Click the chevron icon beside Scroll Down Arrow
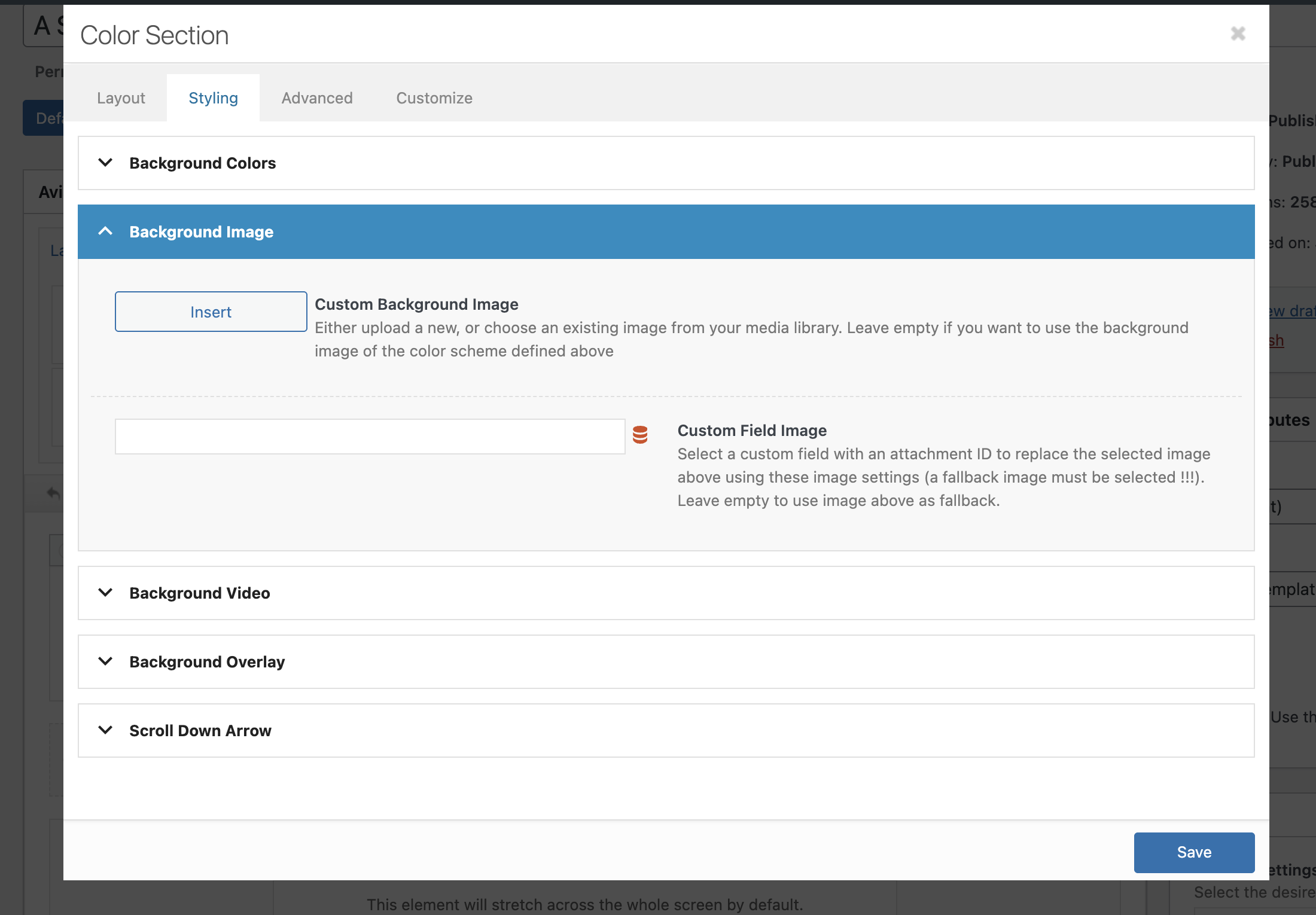Viewport: 1316px width, 915px height. (105, 730)
